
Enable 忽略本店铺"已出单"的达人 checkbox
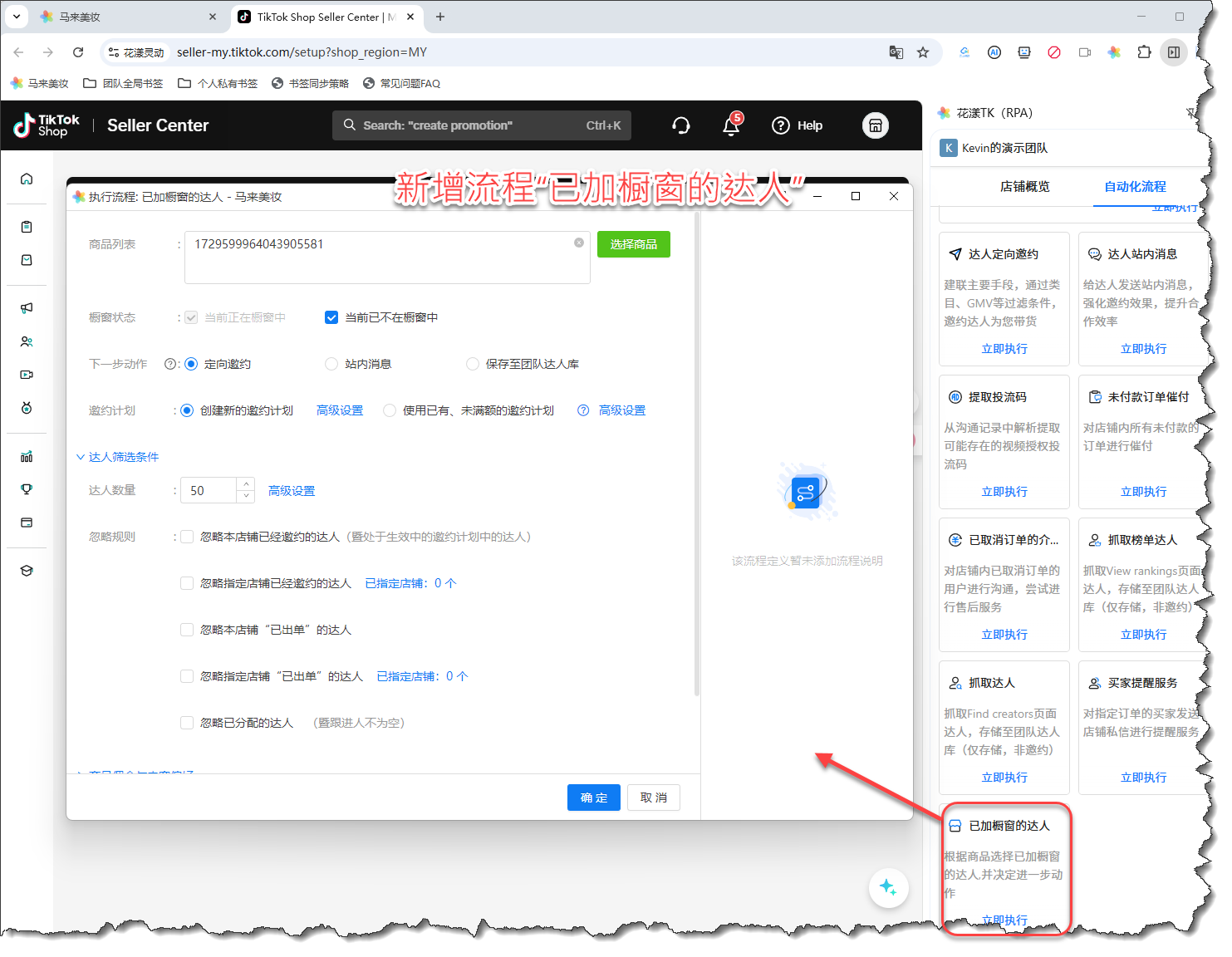(187, 630)
